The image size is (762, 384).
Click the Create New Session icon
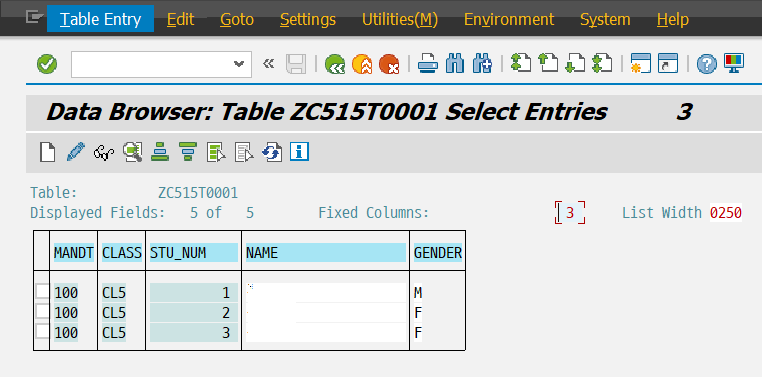(641, 64)
